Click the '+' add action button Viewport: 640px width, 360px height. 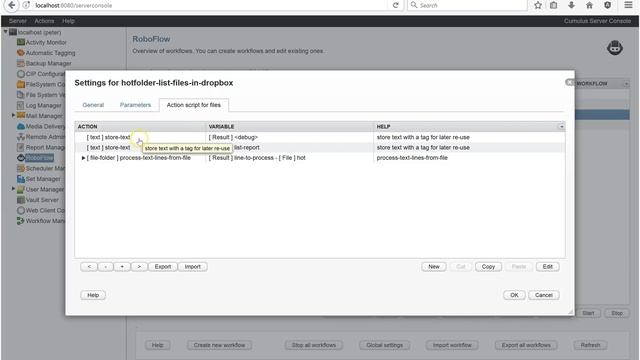click(122, 267)
